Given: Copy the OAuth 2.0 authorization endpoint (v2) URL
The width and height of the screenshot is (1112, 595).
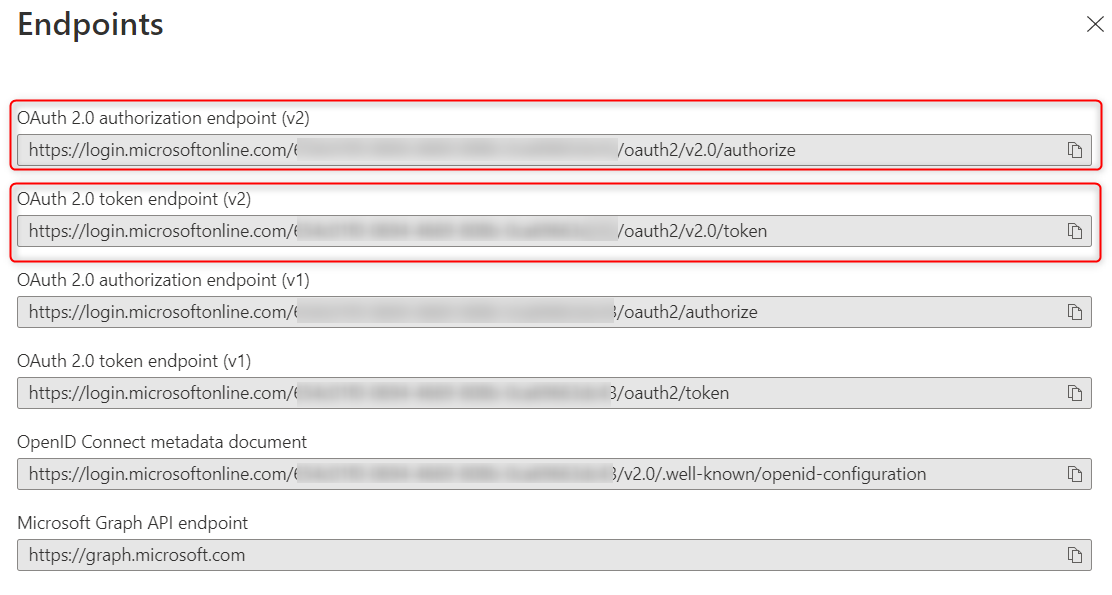Looking at the screenshot, I should pyautogui.click(x=1075, y=151).
